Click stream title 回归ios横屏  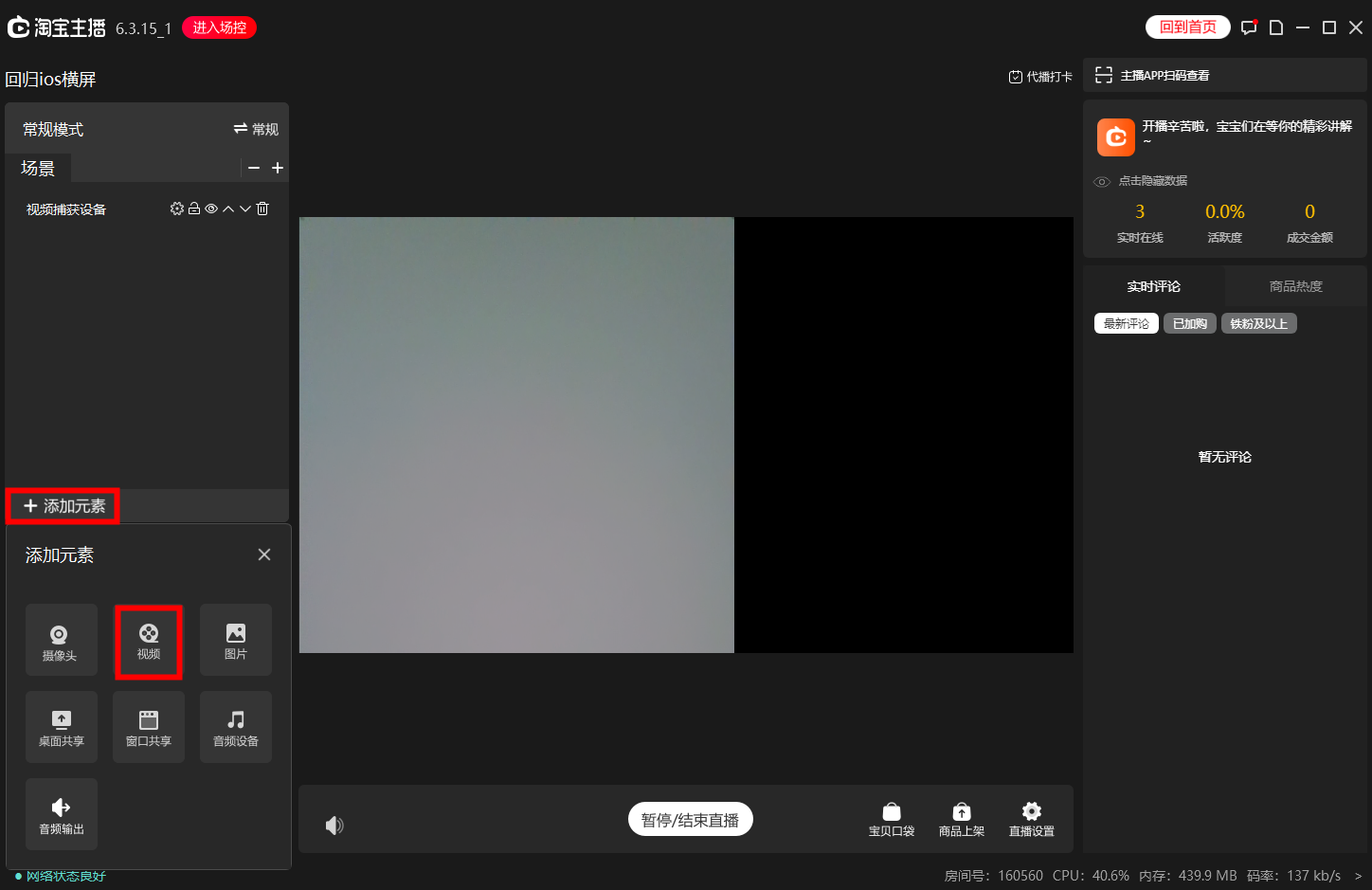tap(51, 79)
